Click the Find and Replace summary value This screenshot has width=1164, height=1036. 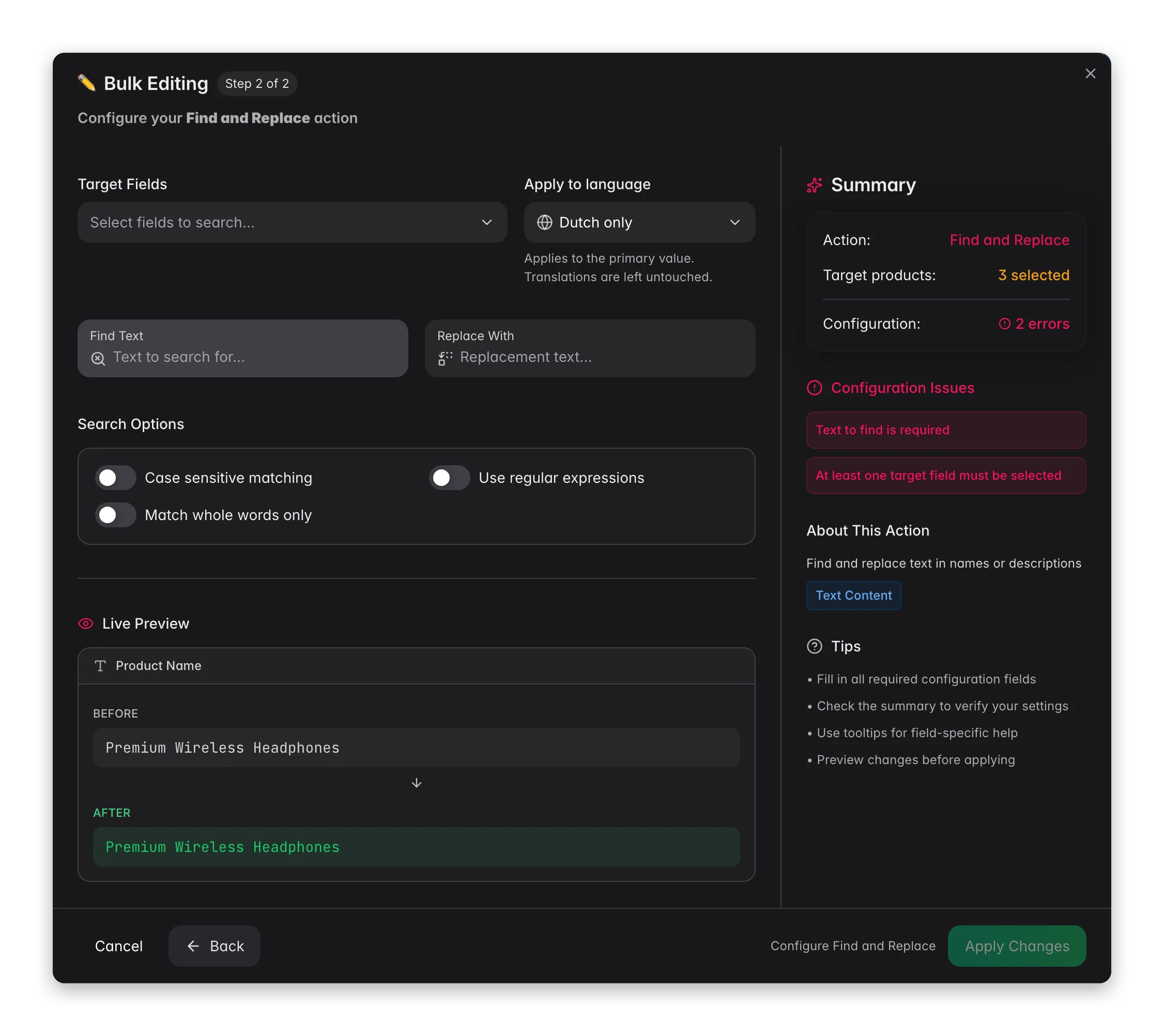click(x=1009, y=240)
